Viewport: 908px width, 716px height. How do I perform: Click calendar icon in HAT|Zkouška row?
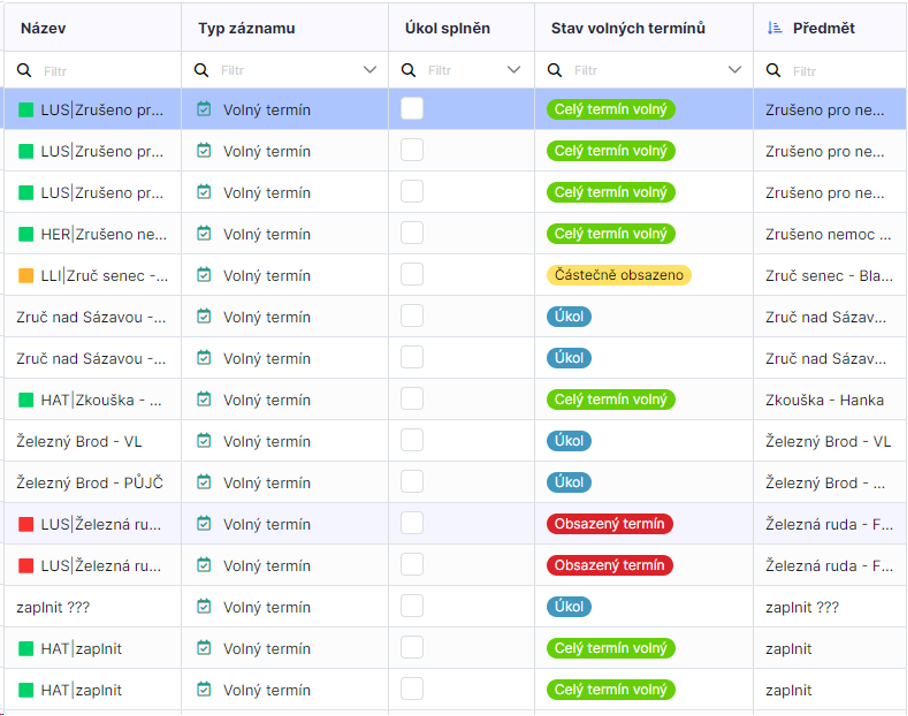204,400
